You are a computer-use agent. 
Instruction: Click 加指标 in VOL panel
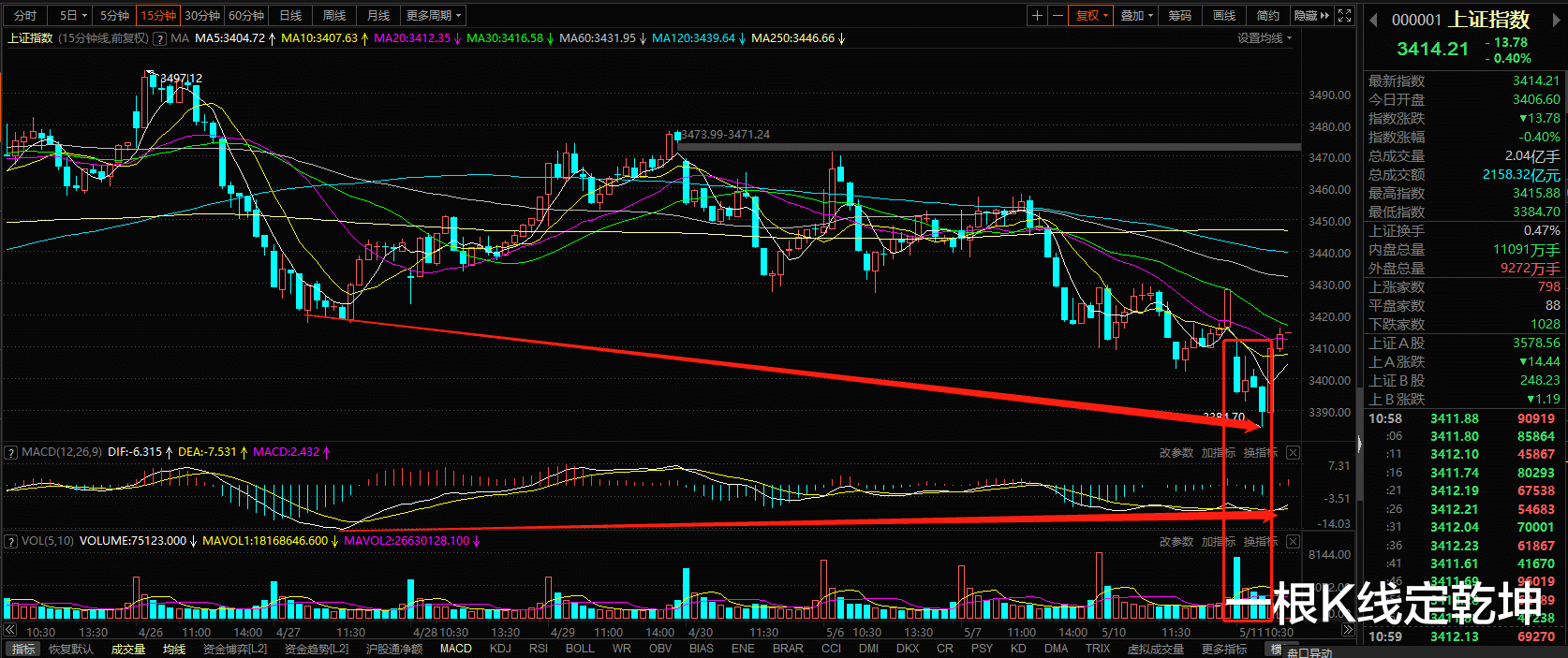pos(1219,542)
